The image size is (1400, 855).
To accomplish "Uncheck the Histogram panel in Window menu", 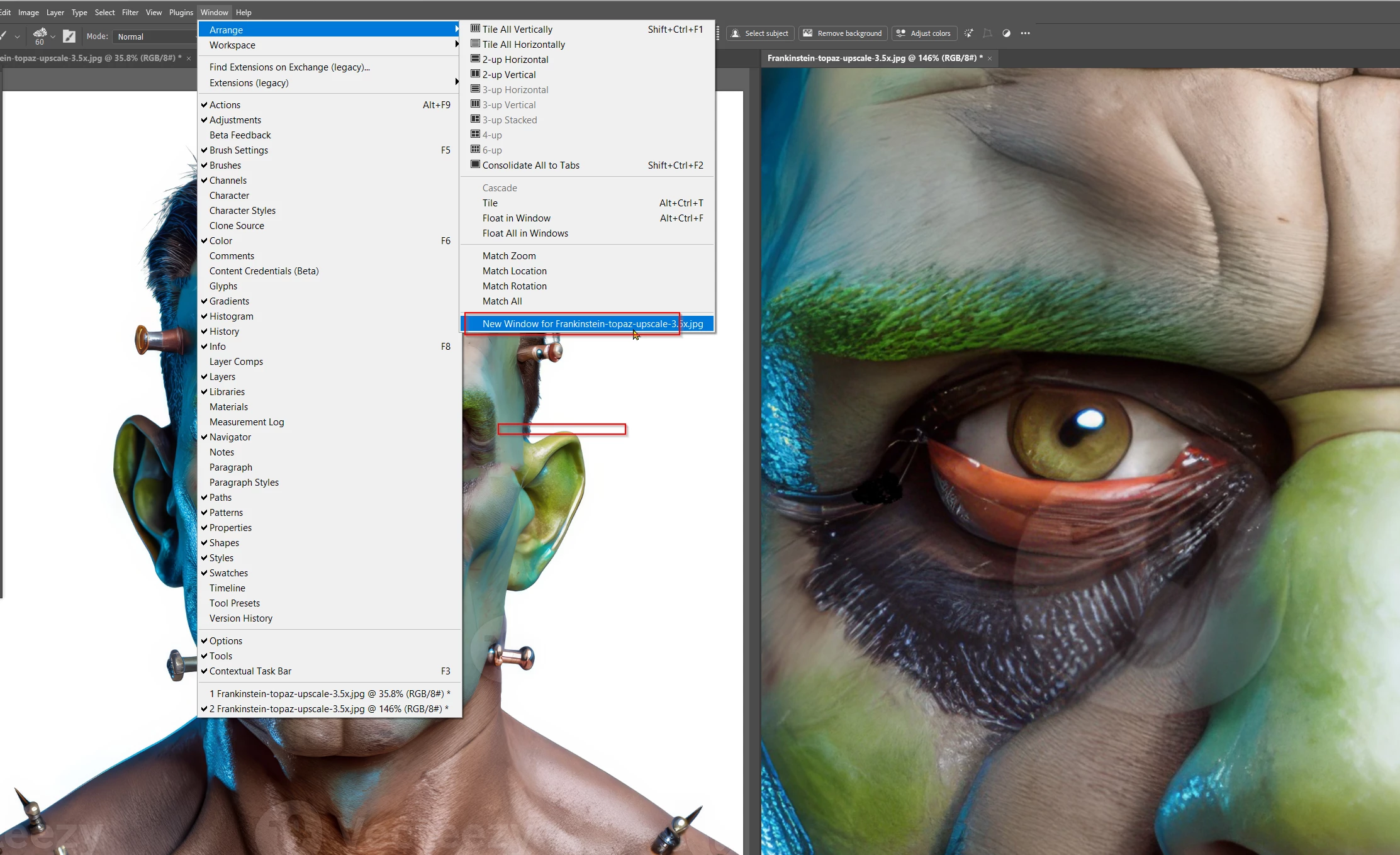I will [231, 316].
